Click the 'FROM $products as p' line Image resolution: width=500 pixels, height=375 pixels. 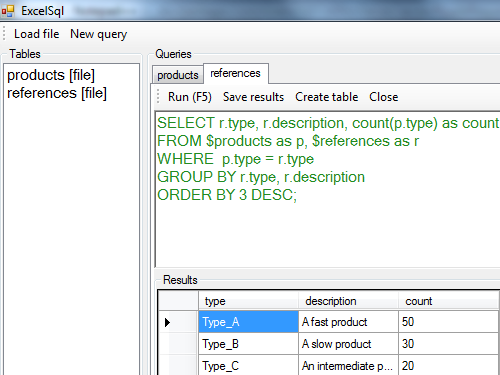click(x=288, y=141)
